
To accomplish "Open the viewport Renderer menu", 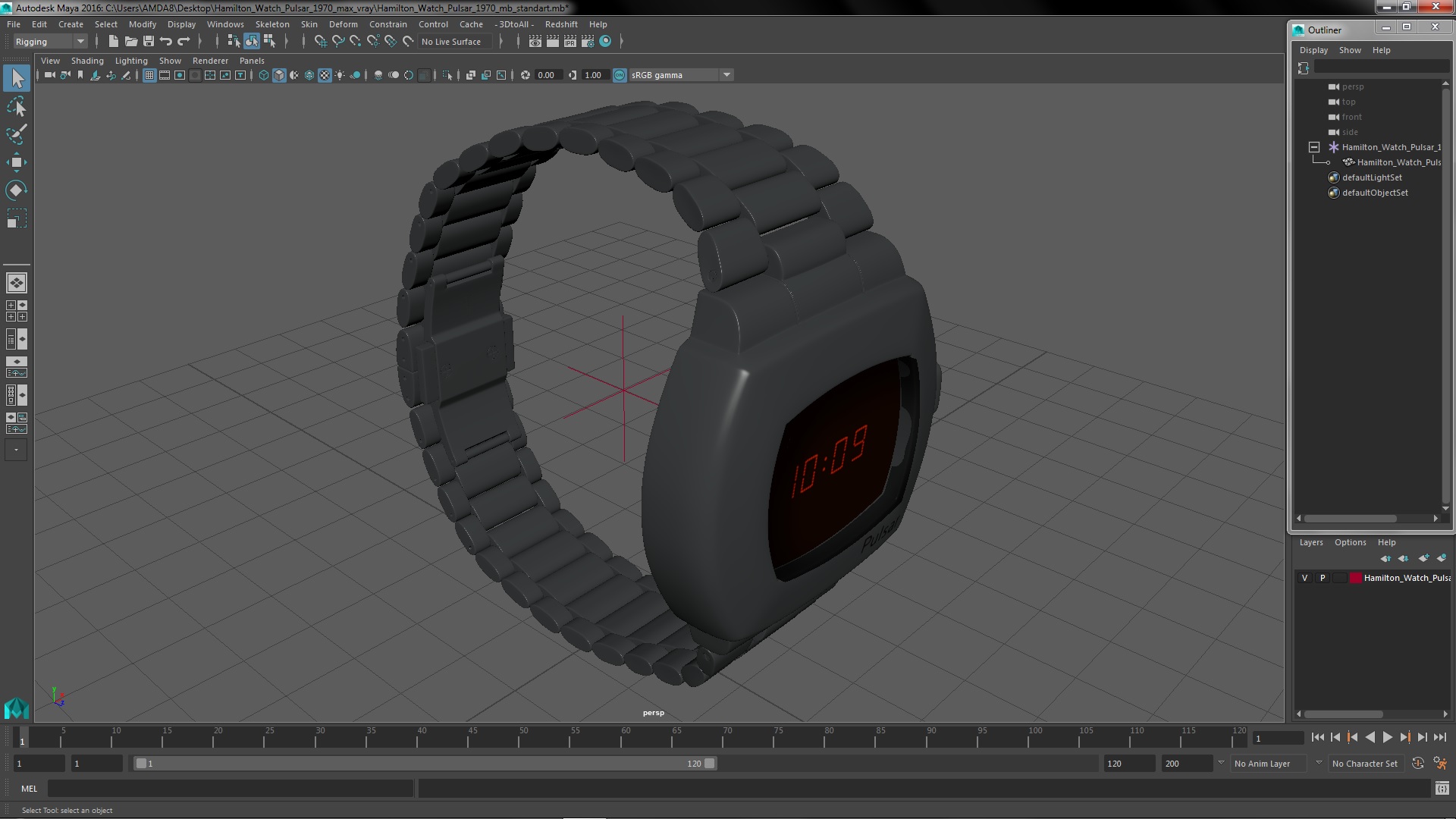I will pyautogui.click(x=210, y=61).
